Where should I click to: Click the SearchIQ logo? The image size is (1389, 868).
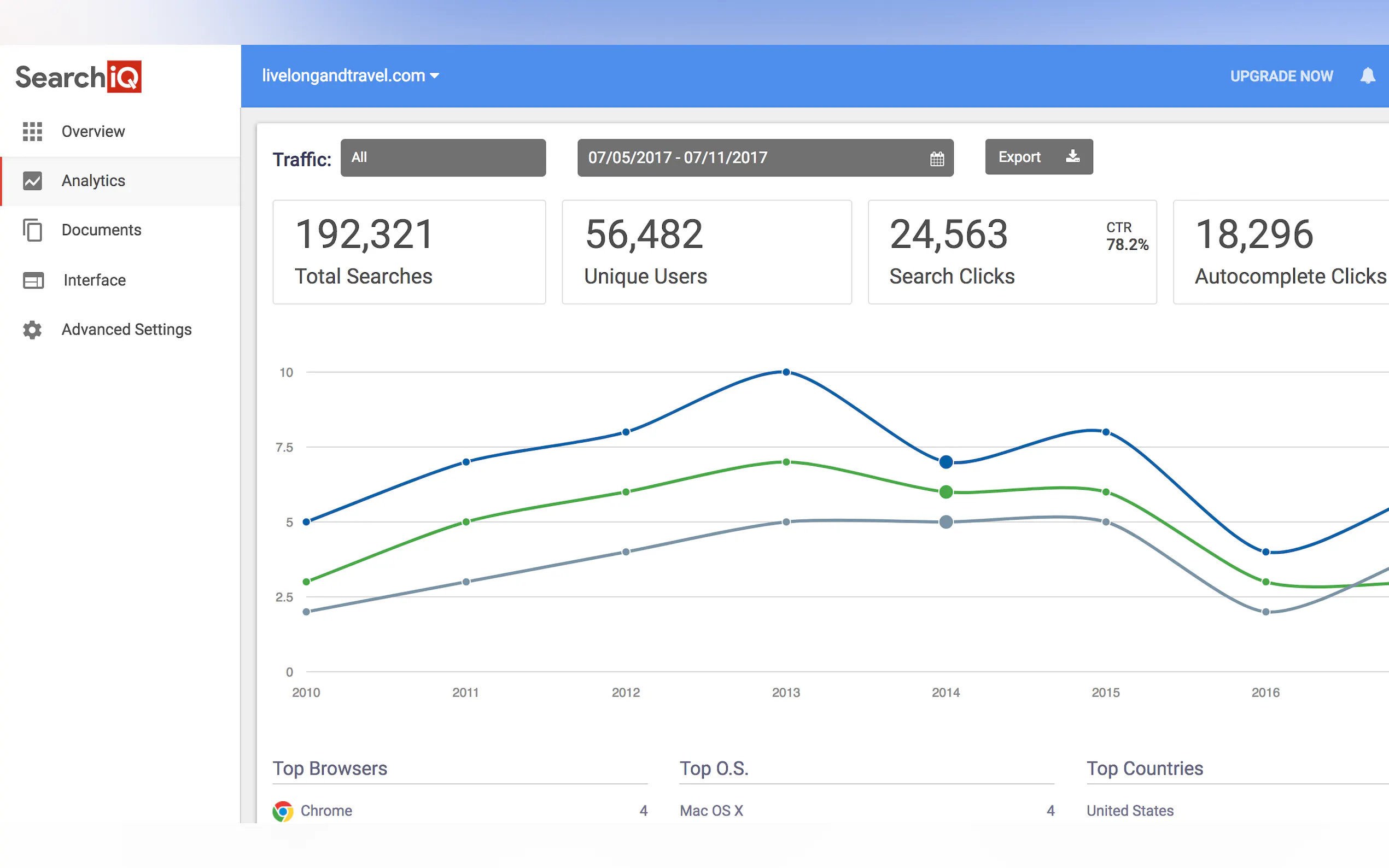[78, 77]
